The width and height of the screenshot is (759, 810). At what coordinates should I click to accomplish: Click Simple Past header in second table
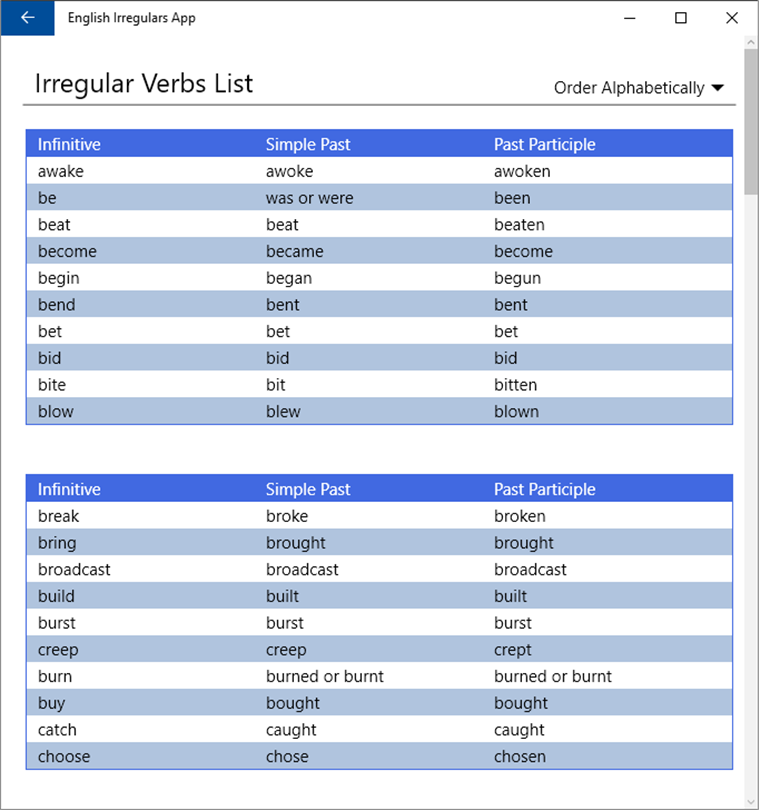click(308, 489)
